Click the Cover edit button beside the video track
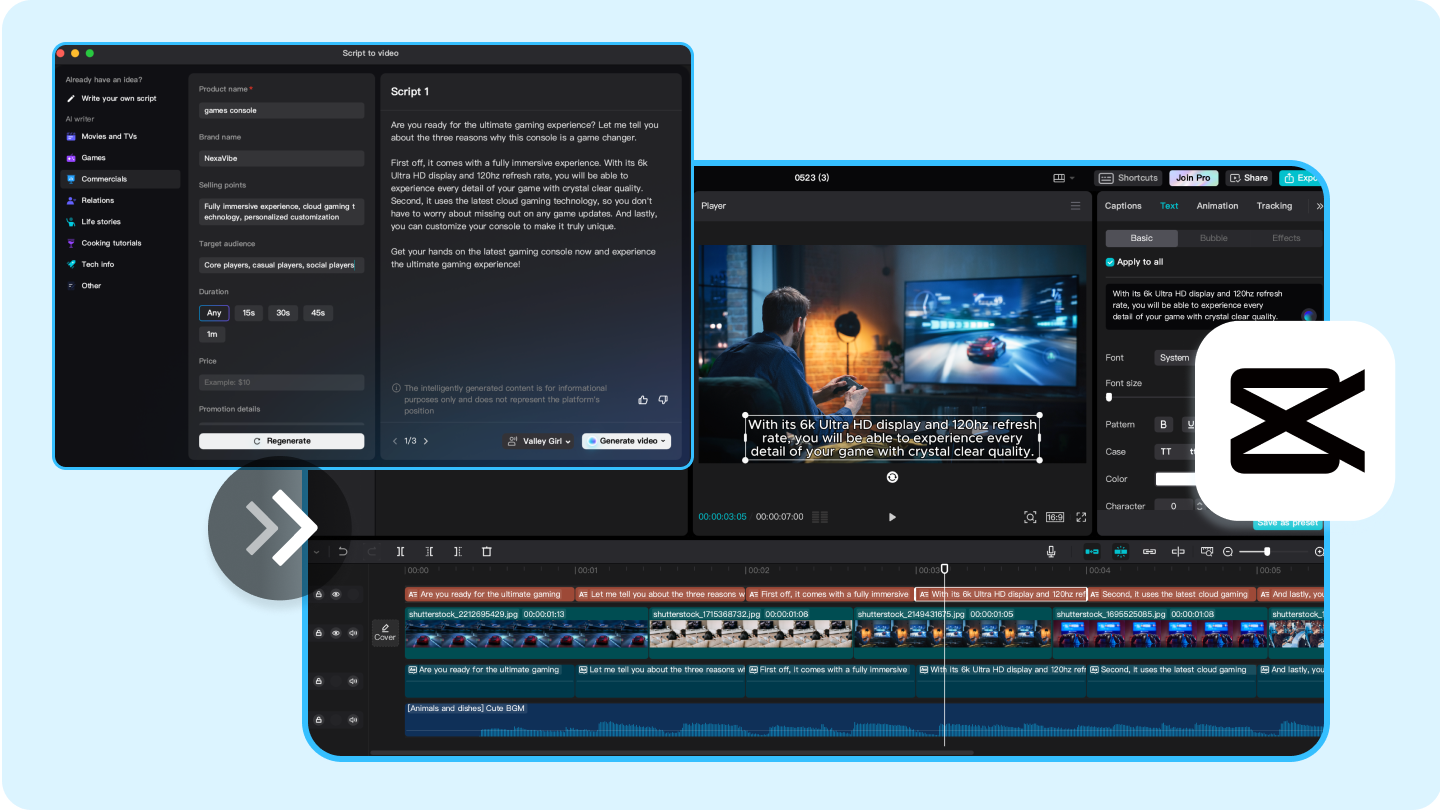This screenshot has height=810, width=1440. click(x=385, y=632)
